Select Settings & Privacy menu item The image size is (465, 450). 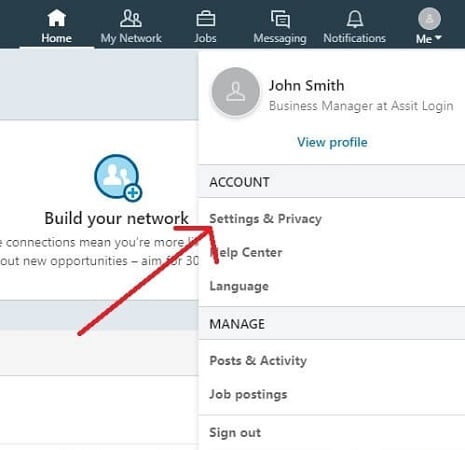point(266,219)
